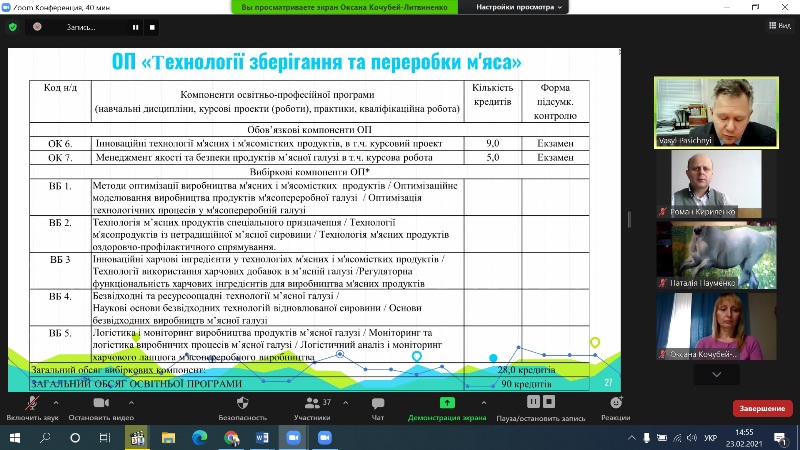
Task: Click the 9,0 credits cell
Action: pos(493,143)
